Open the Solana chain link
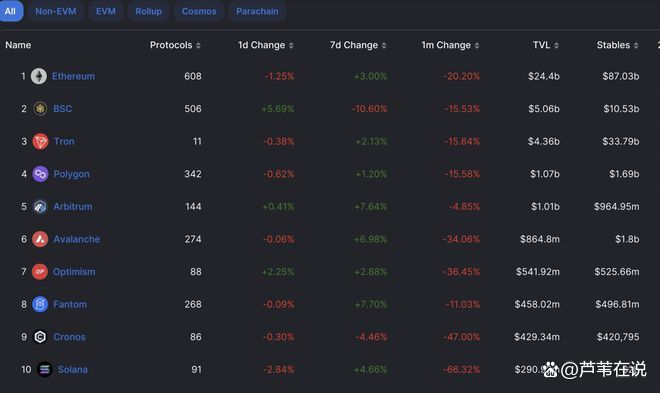Viewport: 660px width, 393px height. [73, 369]
